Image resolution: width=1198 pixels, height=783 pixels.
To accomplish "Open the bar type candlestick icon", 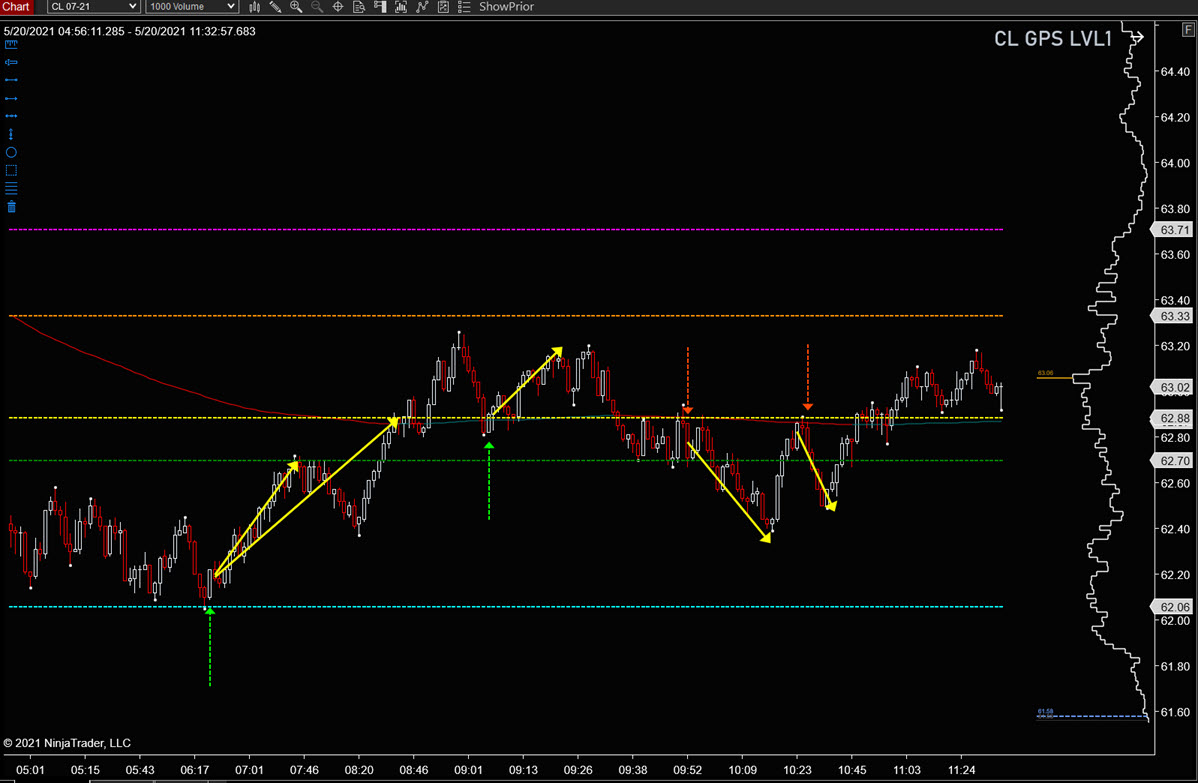I will 254,7.
